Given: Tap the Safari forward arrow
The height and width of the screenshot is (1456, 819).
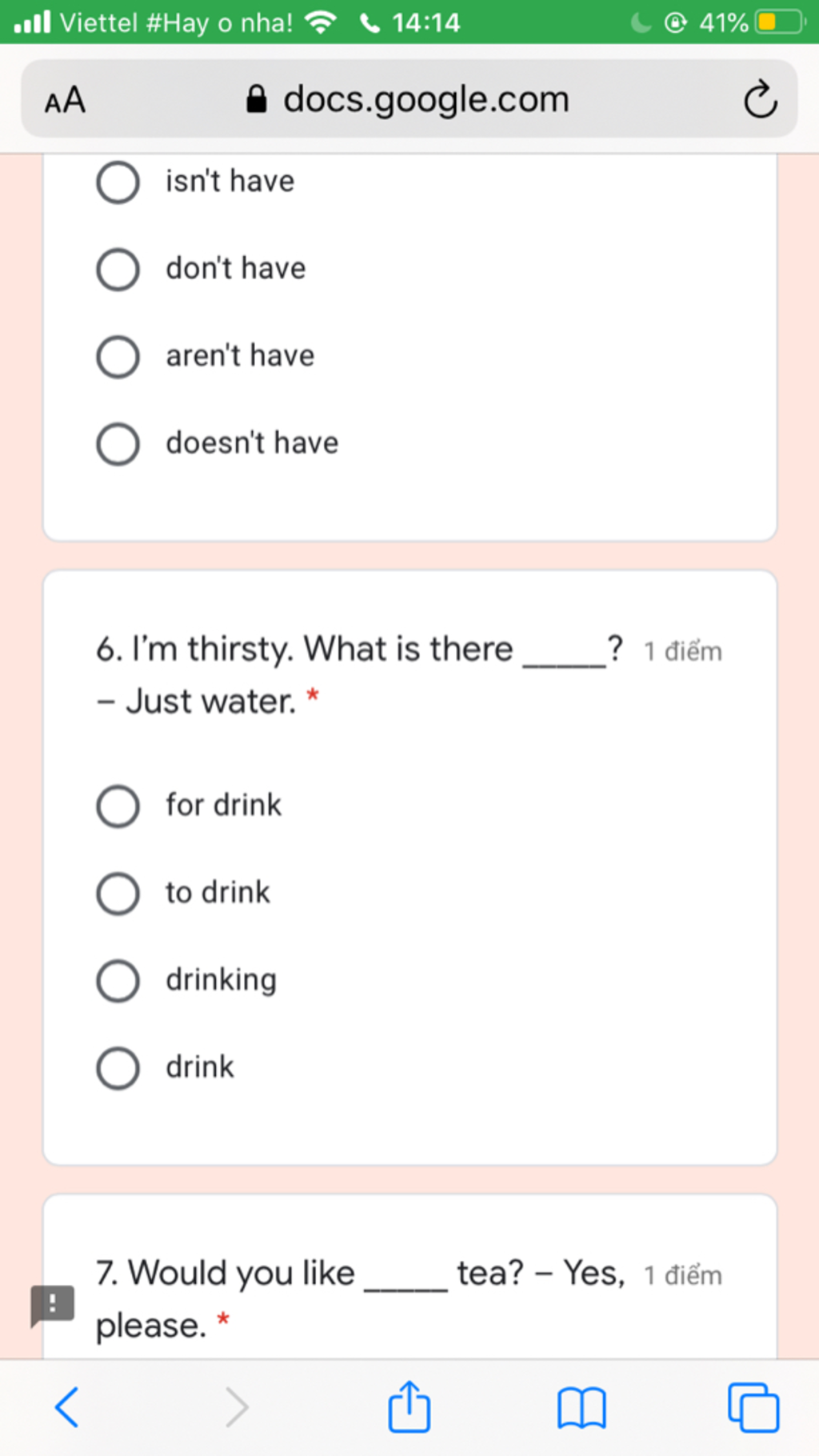Looking at the screenshot, I should 237,1407.
